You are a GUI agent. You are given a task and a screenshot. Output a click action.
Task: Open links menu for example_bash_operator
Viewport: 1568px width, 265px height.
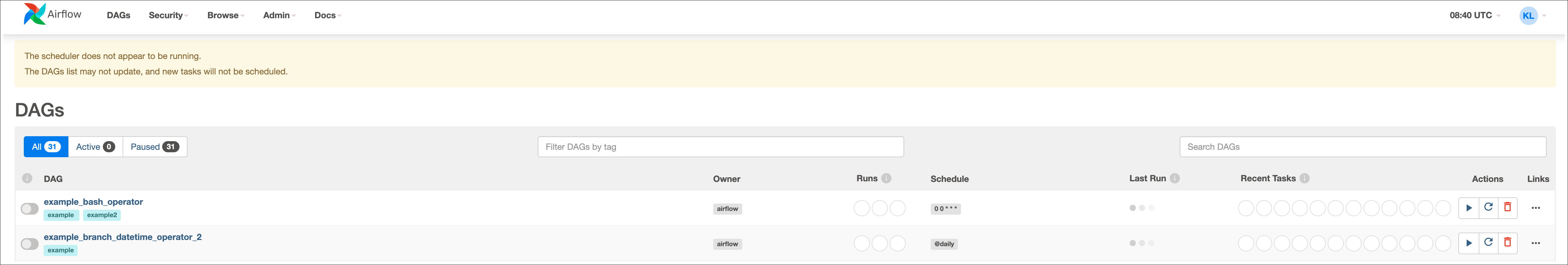[x=1536, y=208]
